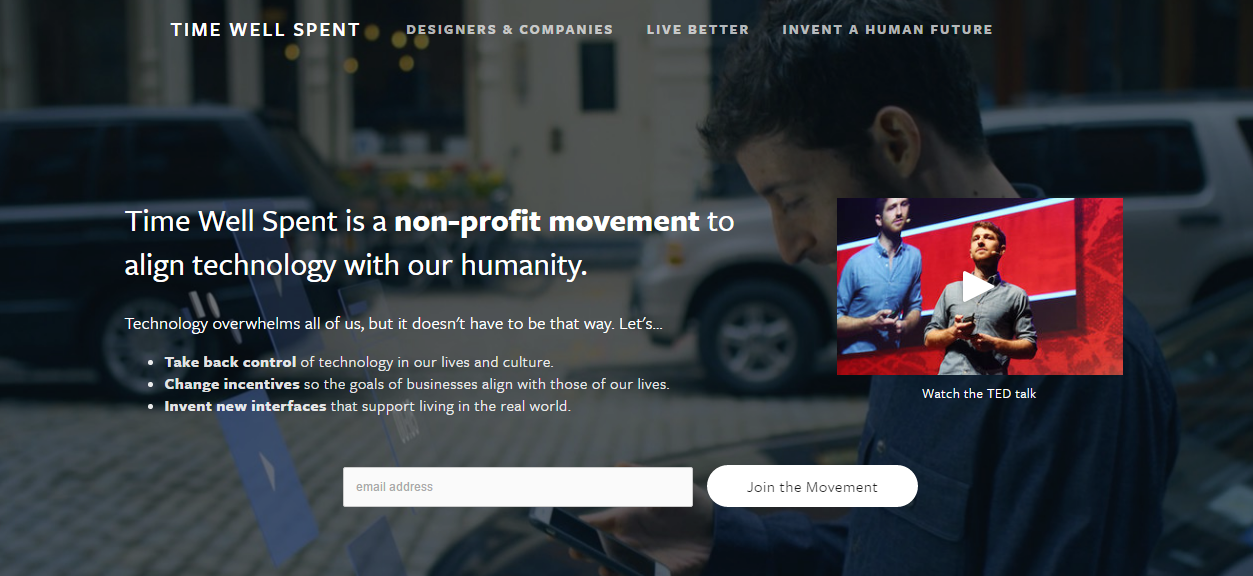Image resolution: width=1253 pixels, height=576 pixels.
Task: Click the Watch the TED talk caption
Action: click(979, 394)
